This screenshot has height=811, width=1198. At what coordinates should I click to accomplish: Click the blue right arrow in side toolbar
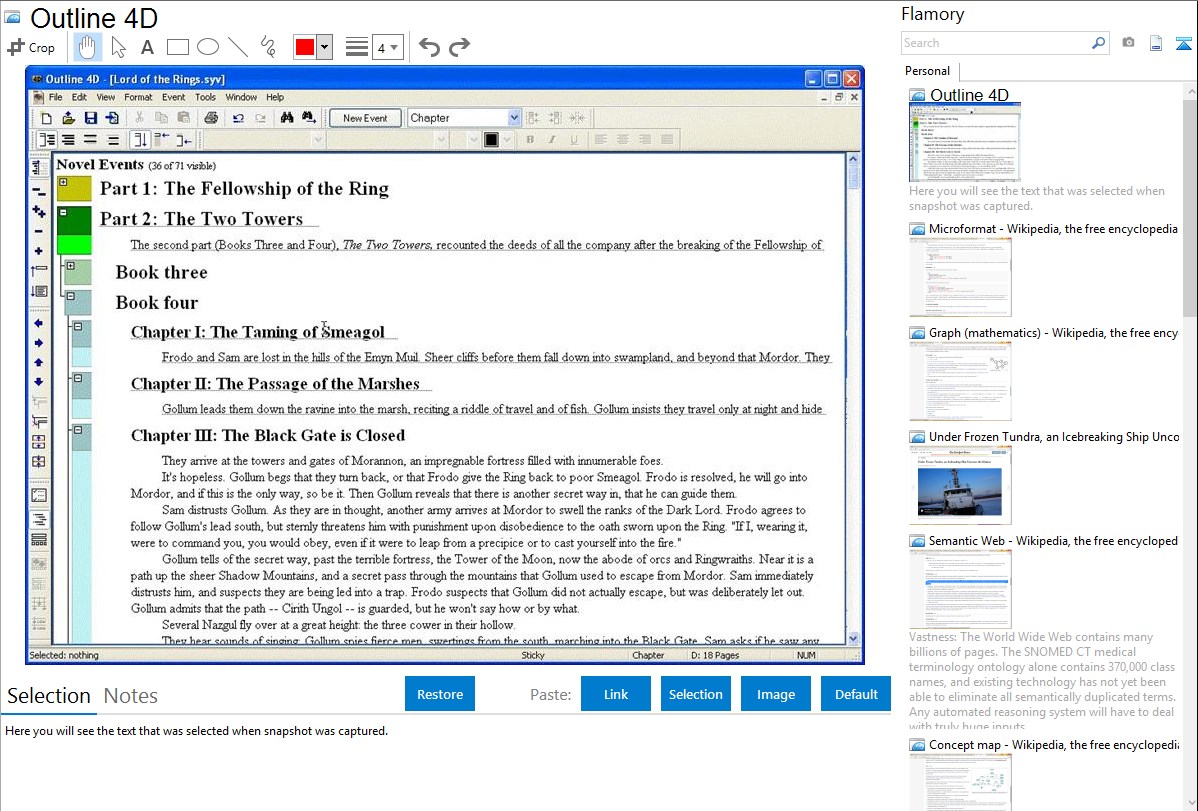click(x=38, y=343)
